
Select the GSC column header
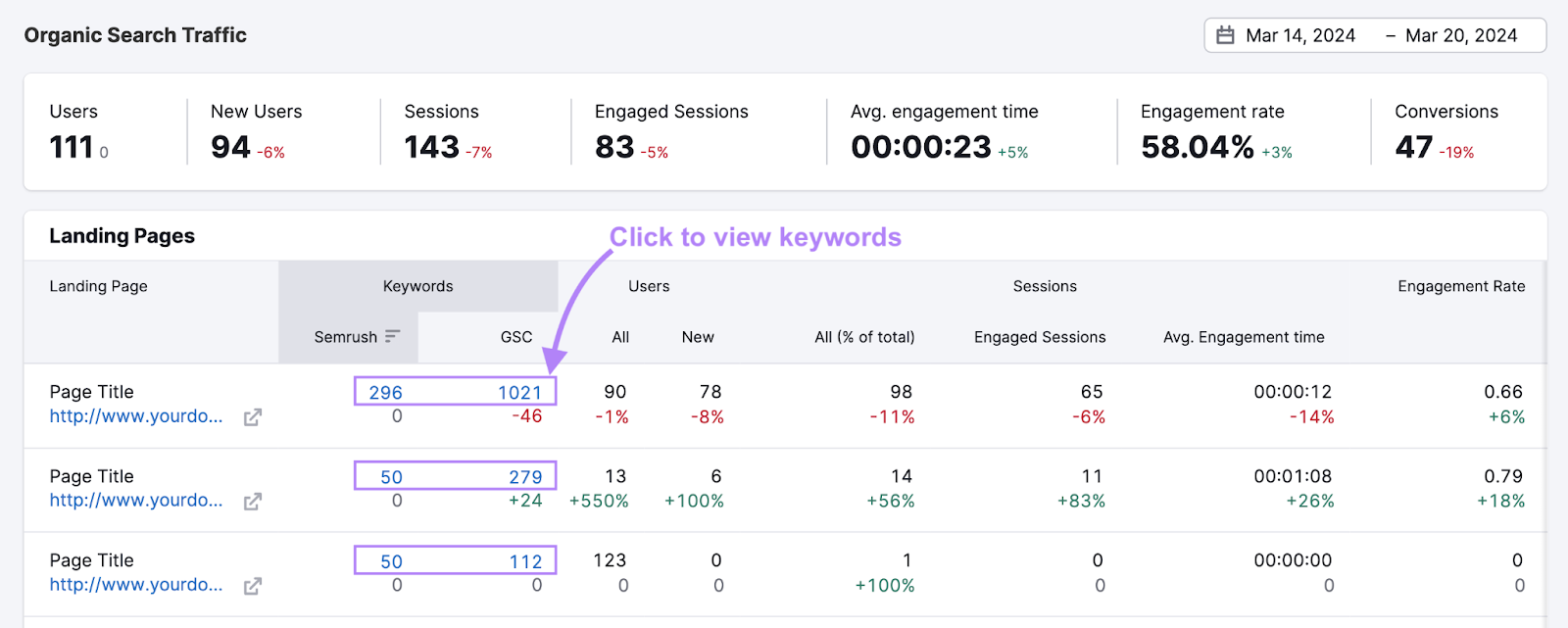(x=516, y=337)
